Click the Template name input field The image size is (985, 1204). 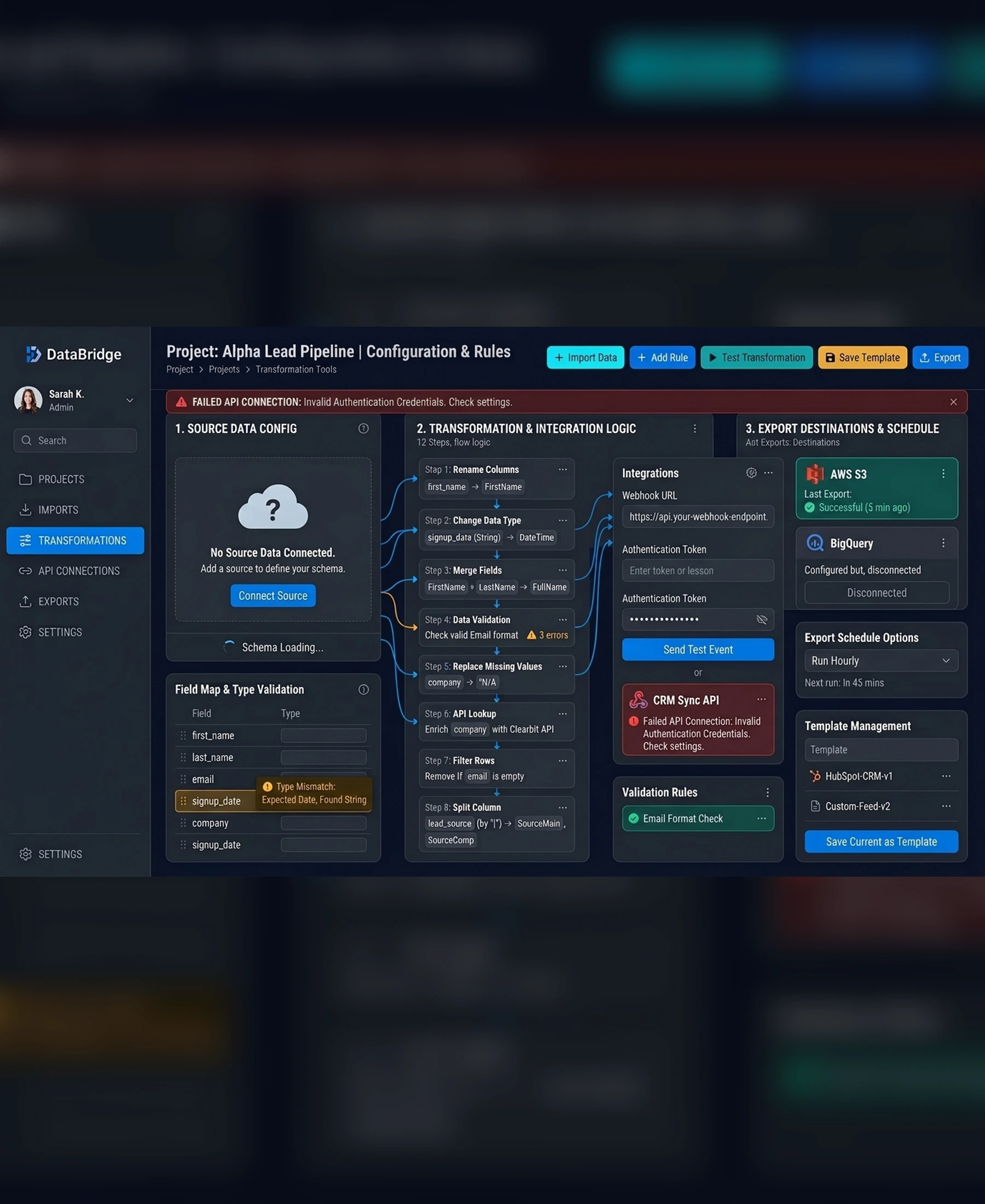pyautogui.click(x=881, y=750)
